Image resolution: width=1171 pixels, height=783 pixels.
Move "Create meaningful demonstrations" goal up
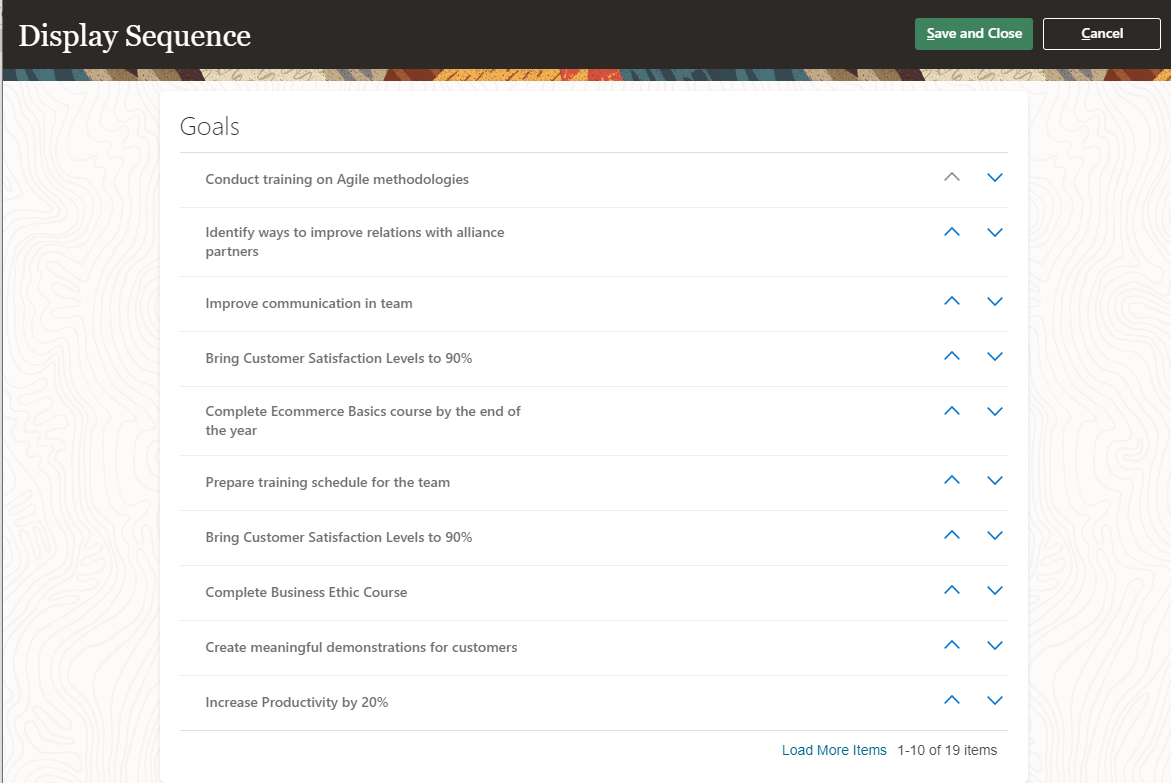(952, 645)
